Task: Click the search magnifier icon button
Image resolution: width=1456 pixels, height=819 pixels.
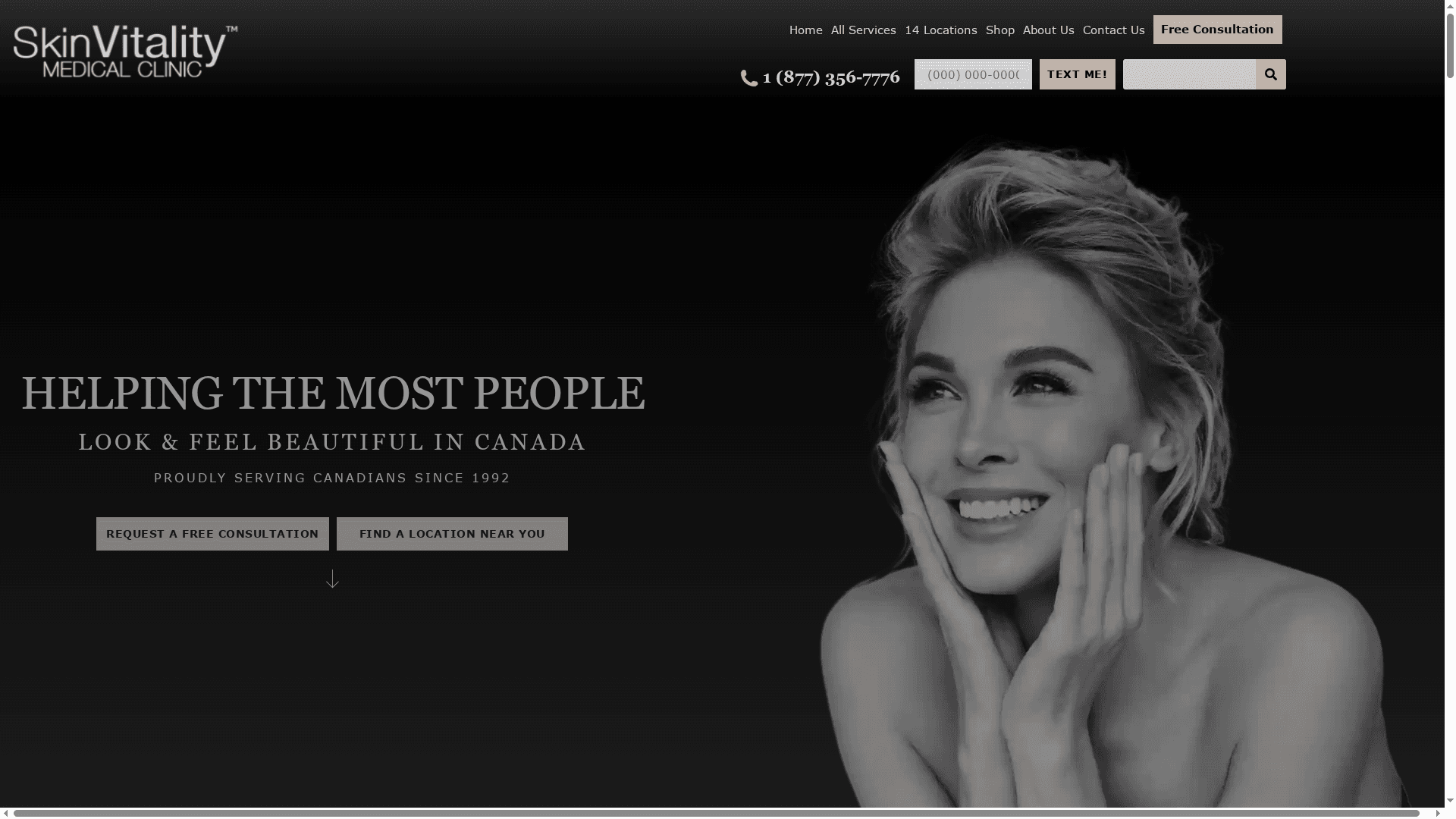Action: 1270,74
